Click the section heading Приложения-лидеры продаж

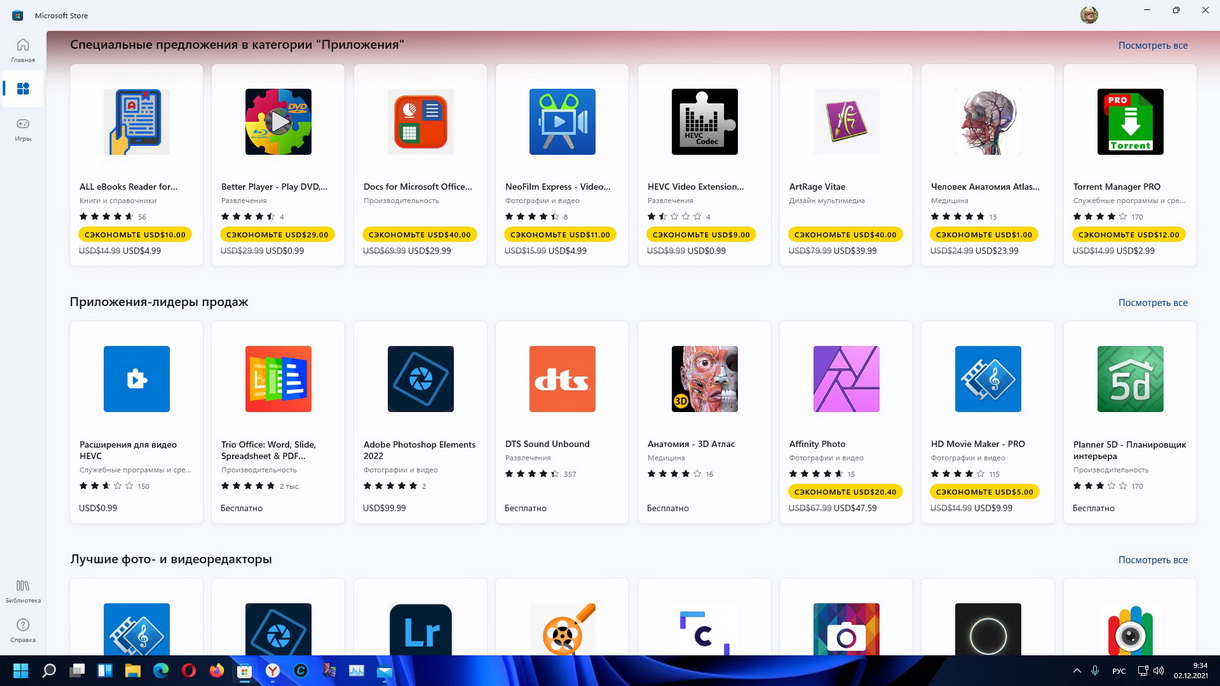pyautogui.click(x=159, y=302)
